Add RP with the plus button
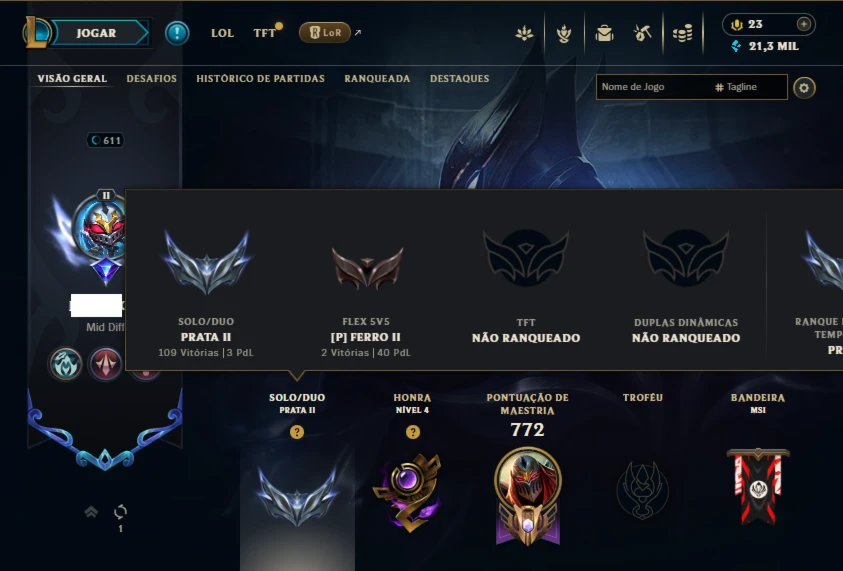 [x=804, y=24]
